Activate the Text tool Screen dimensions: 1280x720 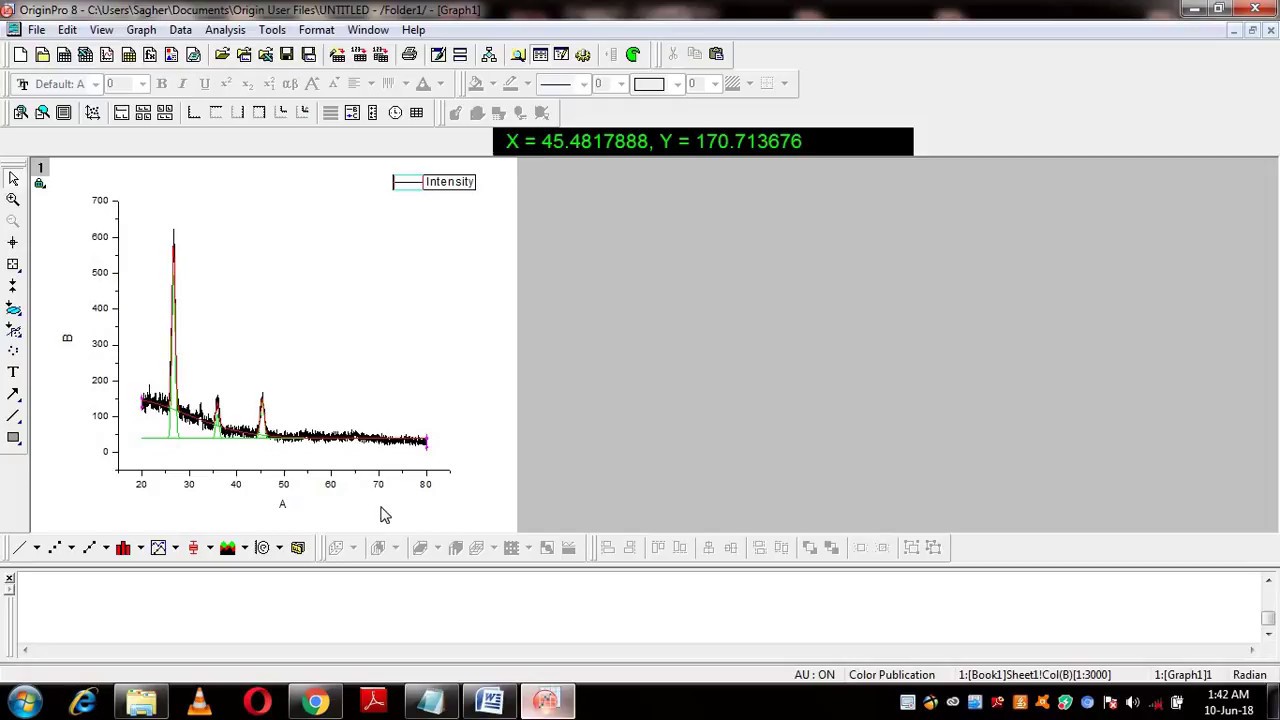13,372
